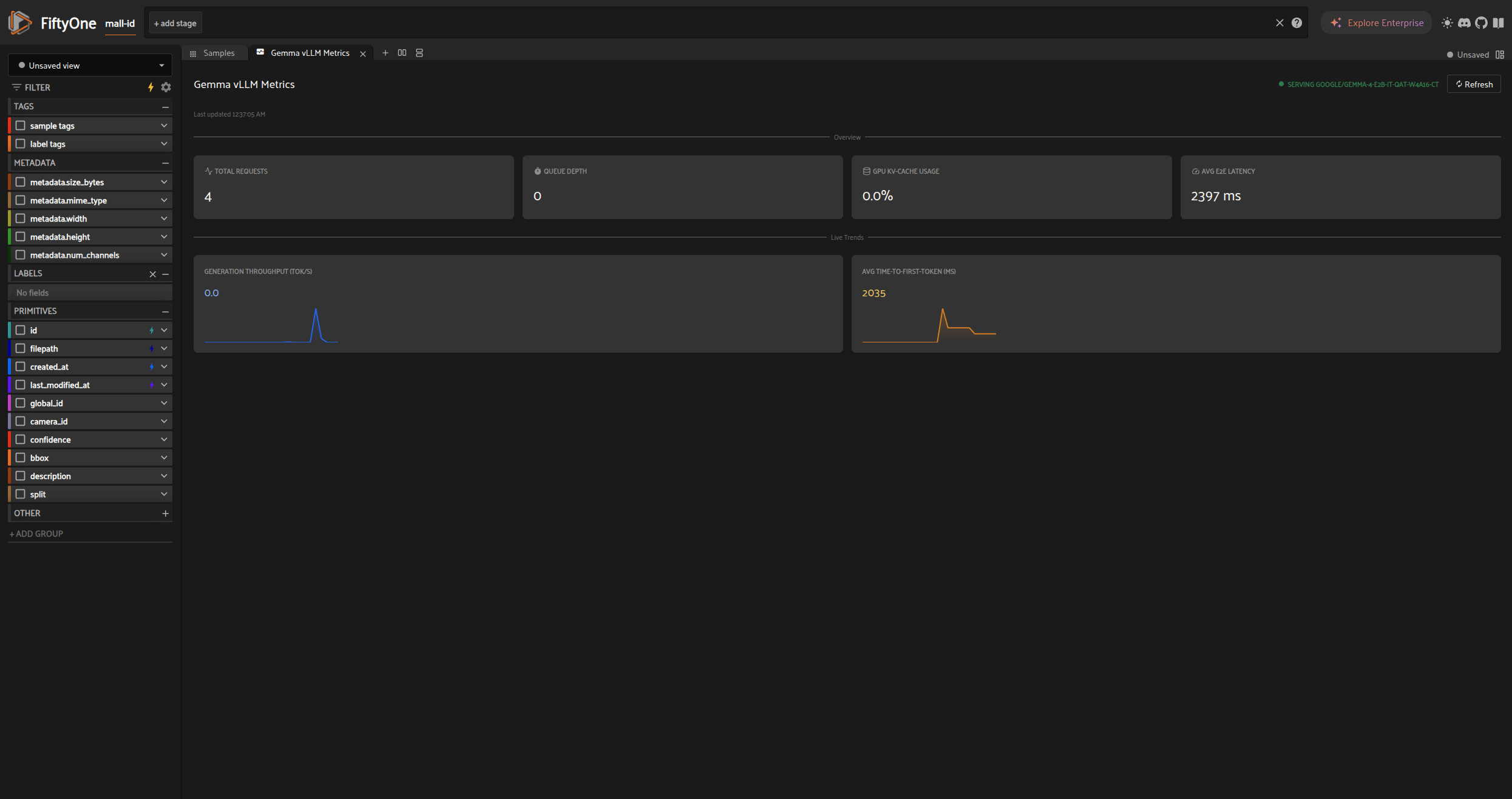Open the GitHub repository icon
The width and height of the screenshot is (1512, 799).
1481,23
